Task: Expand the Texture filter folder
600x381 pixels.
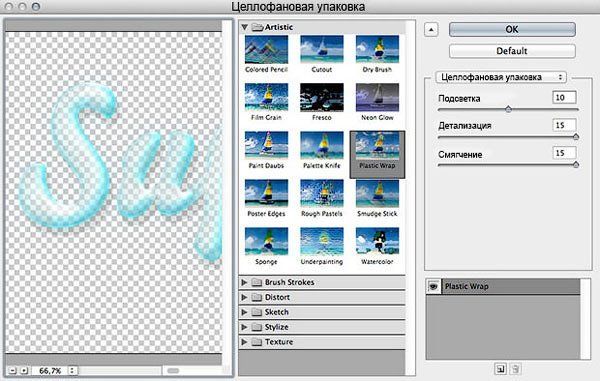Action: (244, 342)
